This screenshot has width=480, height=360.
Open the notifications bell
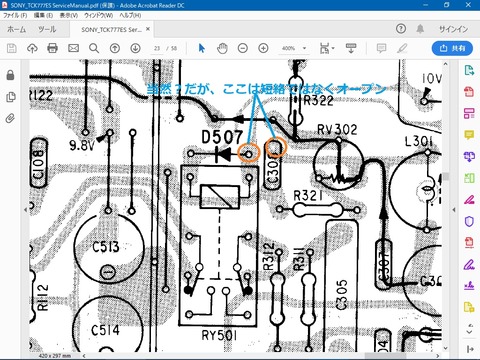coord(420,29)
